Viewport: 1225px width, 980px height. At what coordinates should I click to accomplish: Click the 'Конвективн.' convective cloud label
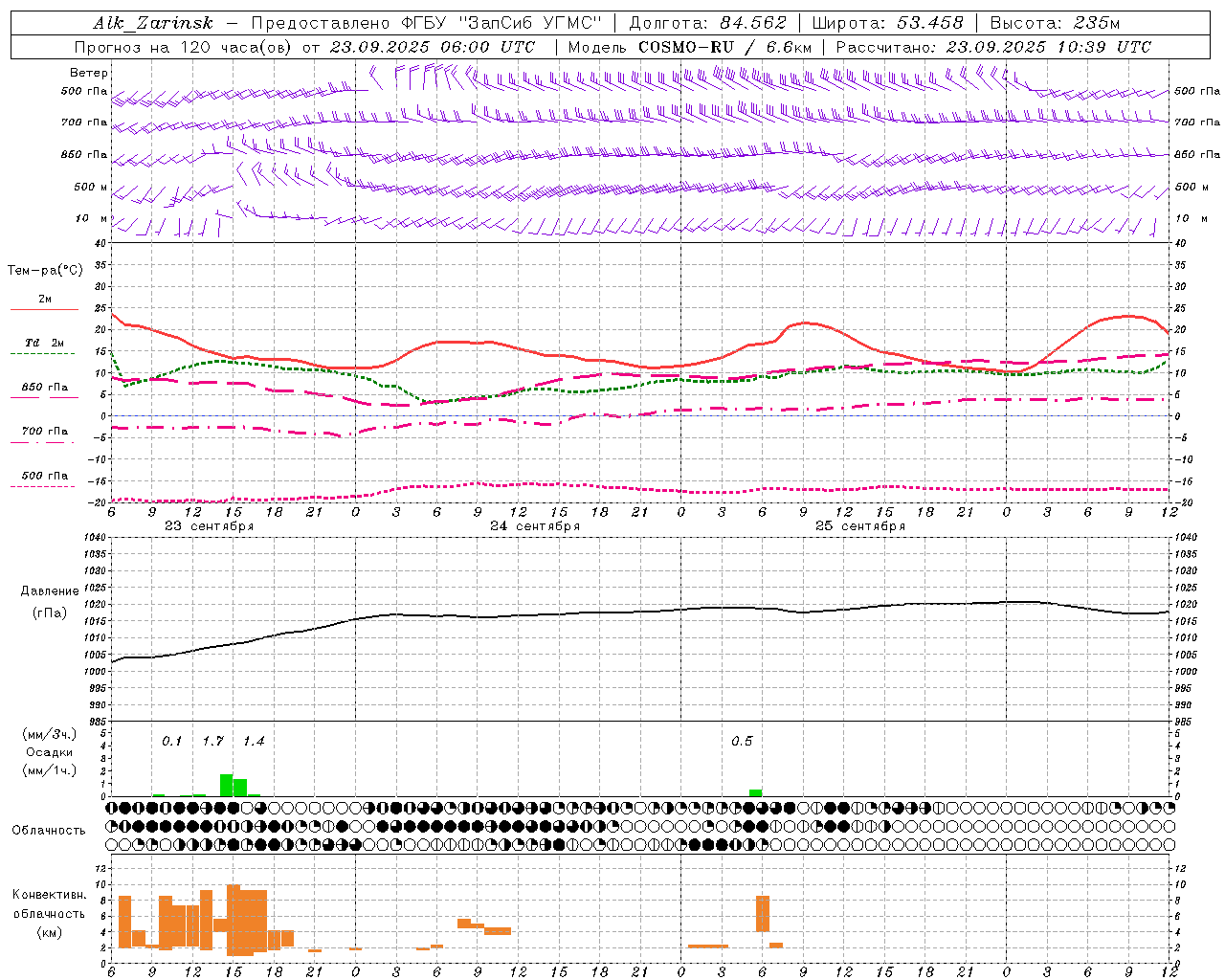coord(50,895)
